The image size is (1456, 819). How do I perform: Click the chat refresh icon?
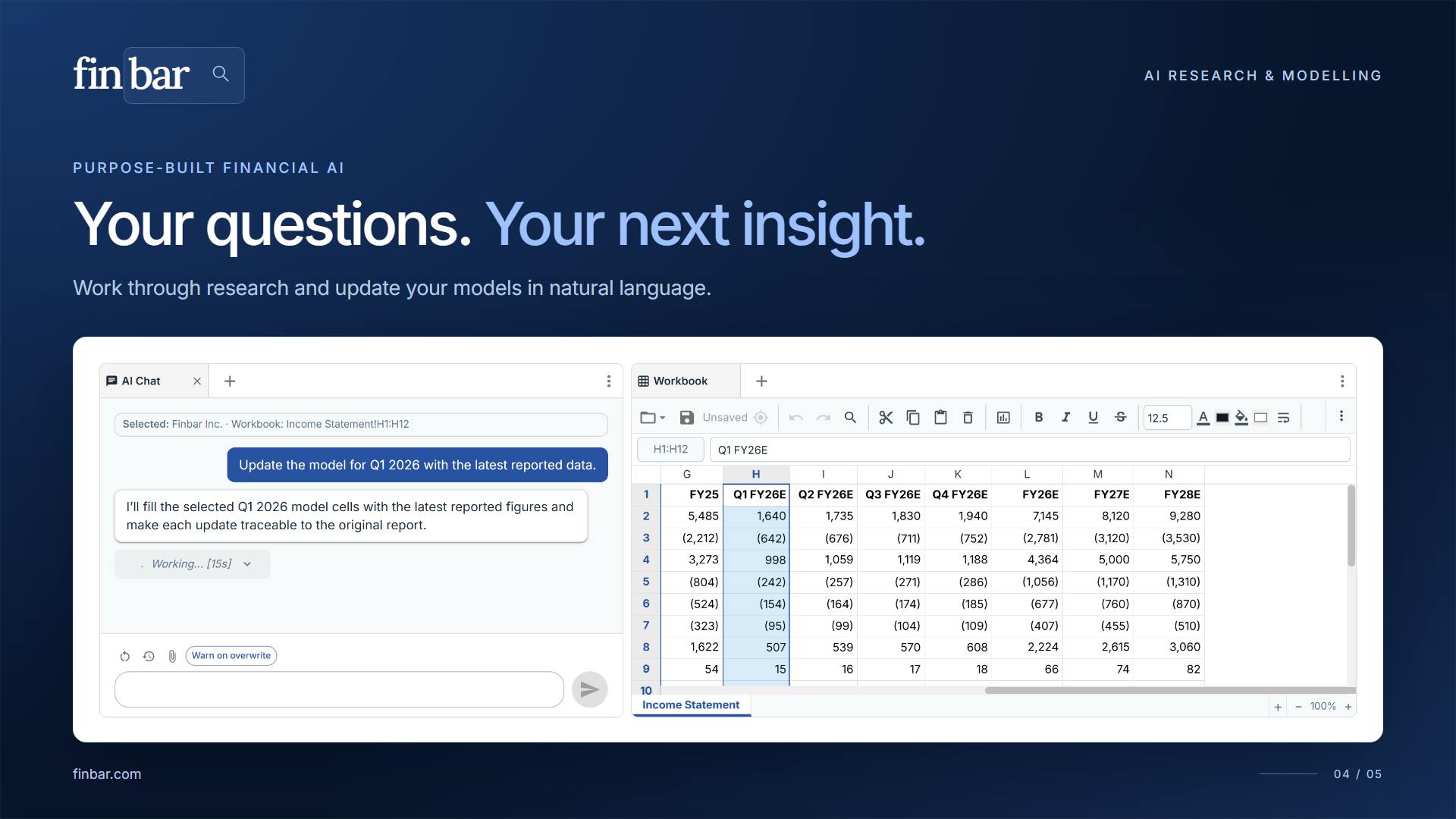point(125,657)
